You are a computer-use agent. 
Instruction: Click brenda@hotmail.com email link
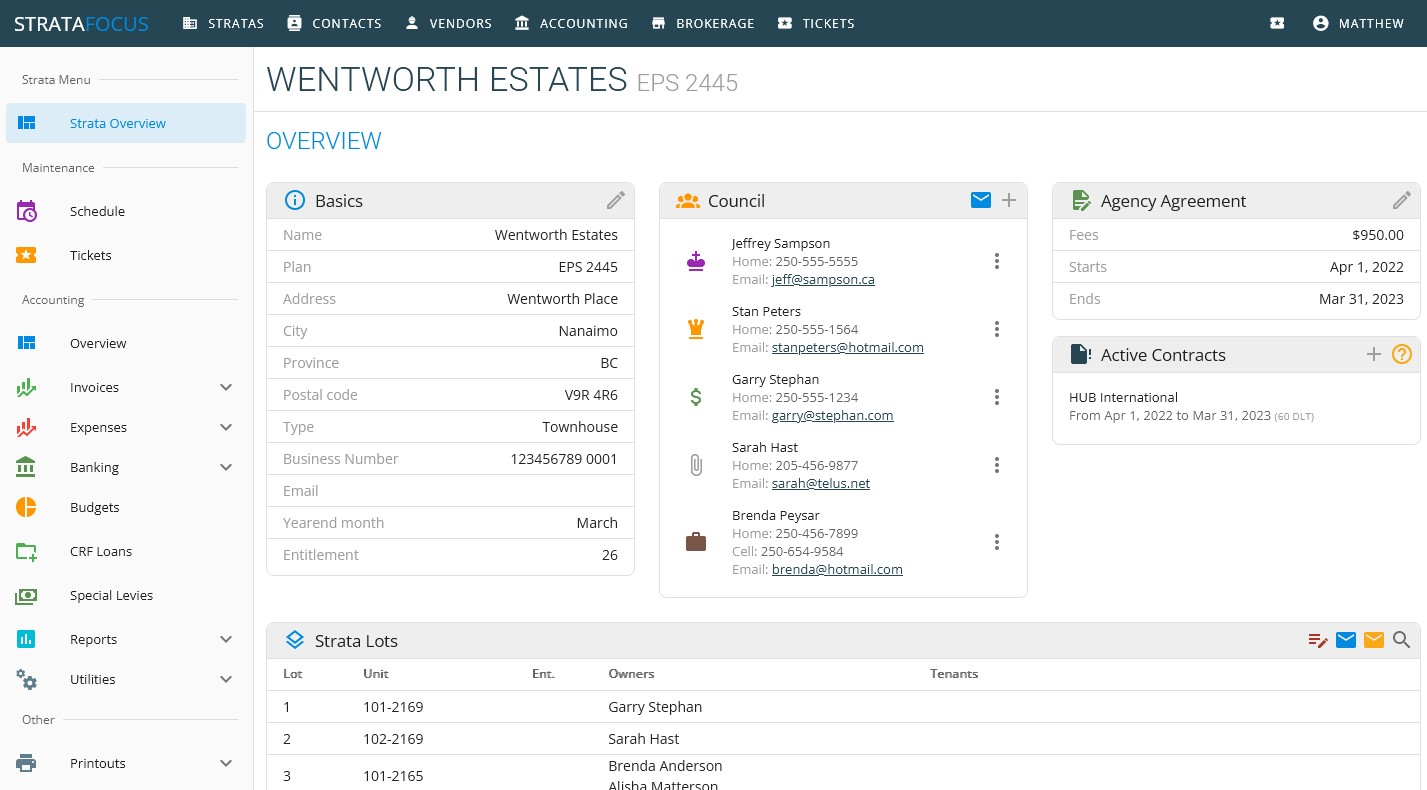pos(837,570)
